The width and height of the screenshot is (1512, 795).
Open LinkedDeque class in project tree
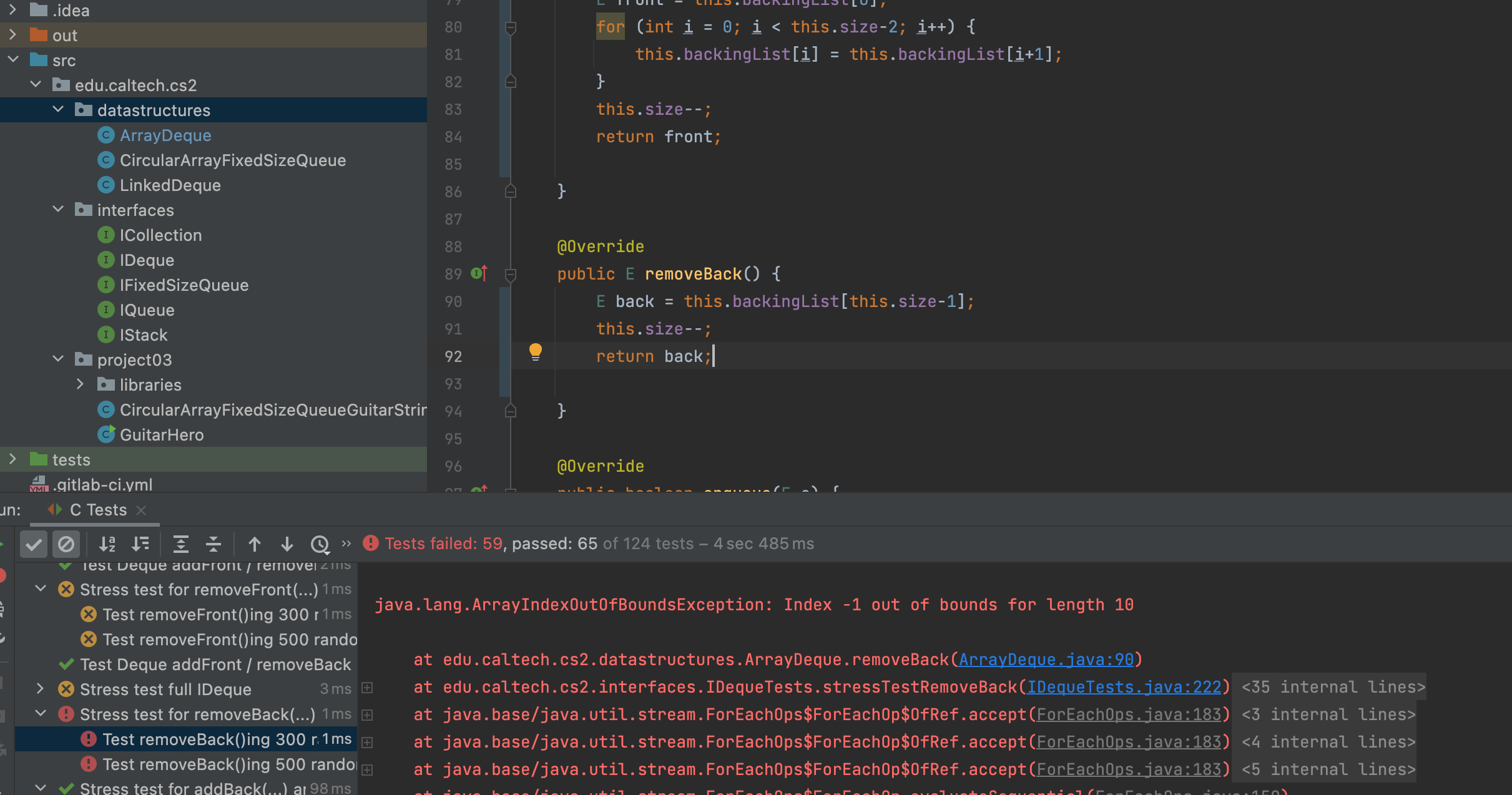click(170, 185)
